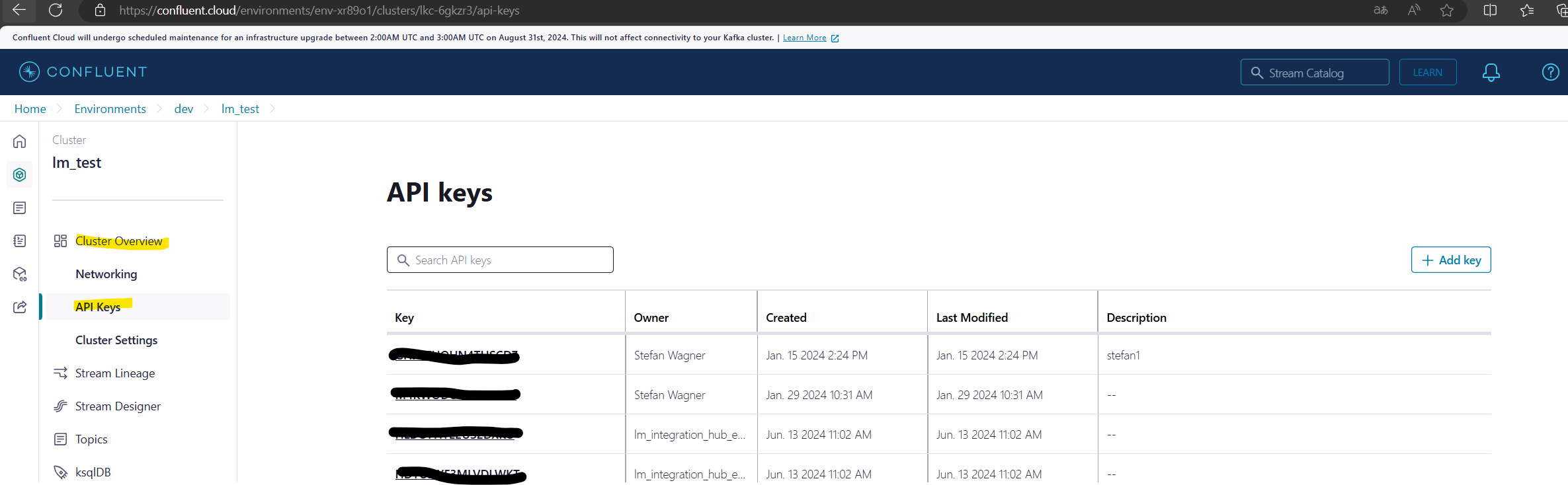Go to Environments breadcrumb

110,108
